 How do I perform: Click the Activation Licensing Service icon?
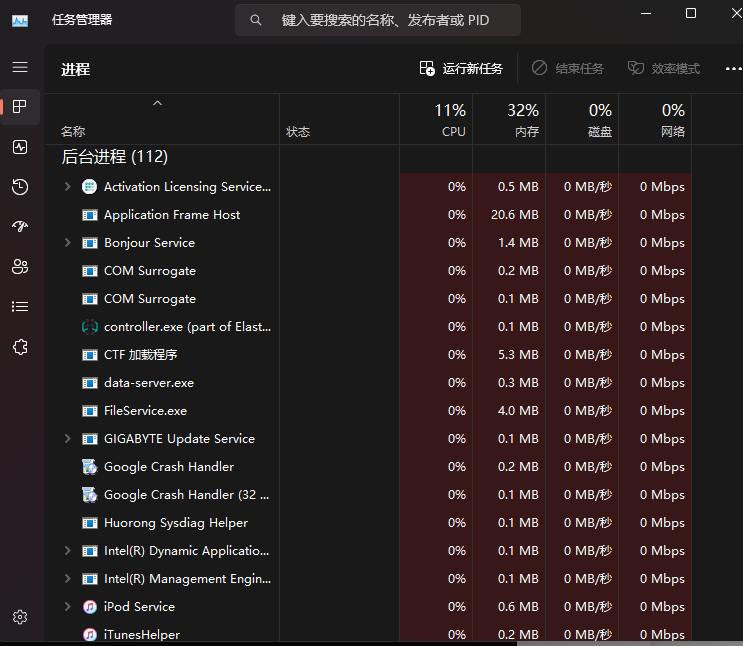coord(90,187)
